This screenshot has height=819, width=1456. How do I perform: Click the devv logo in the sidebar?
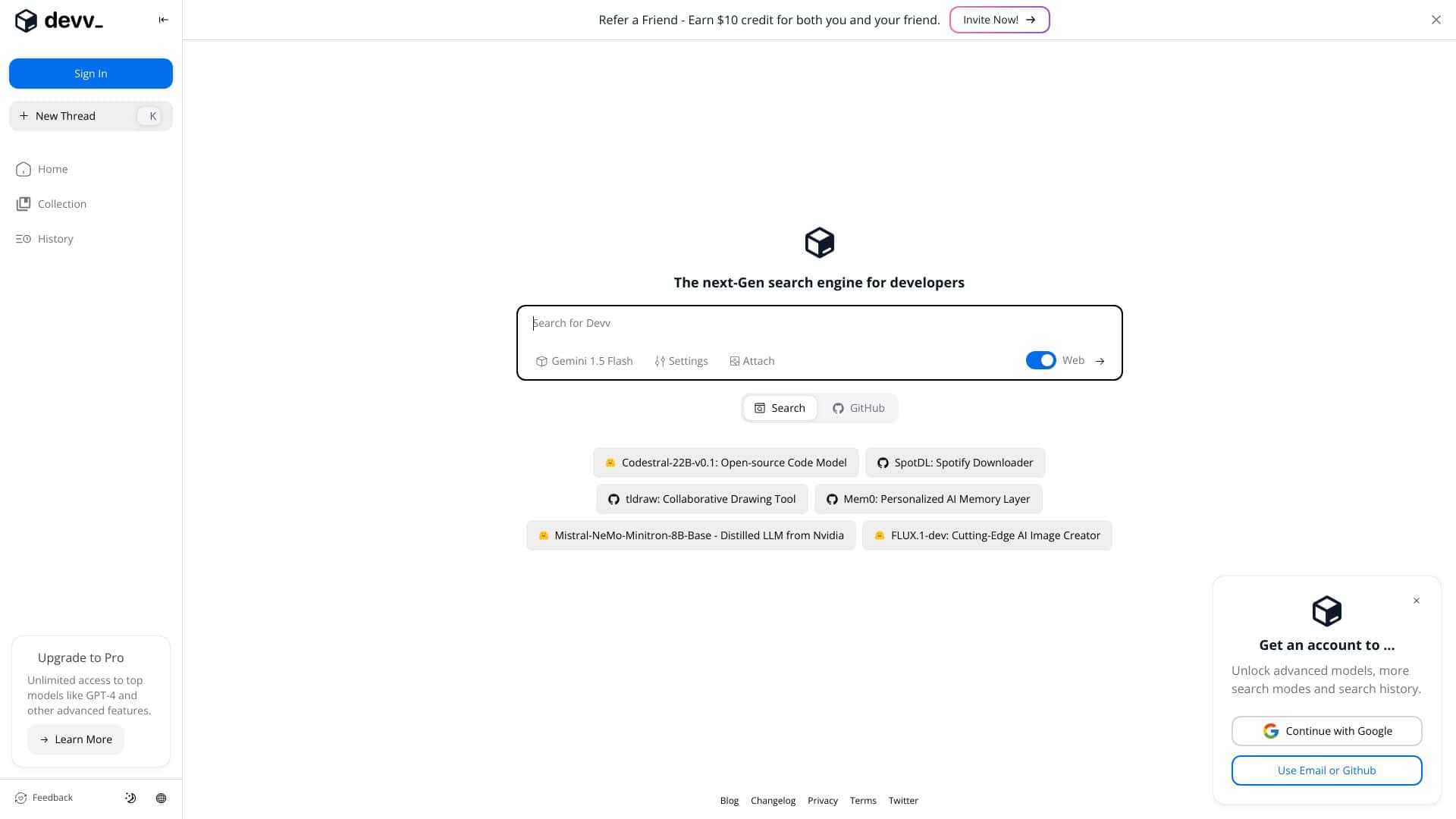58,20
